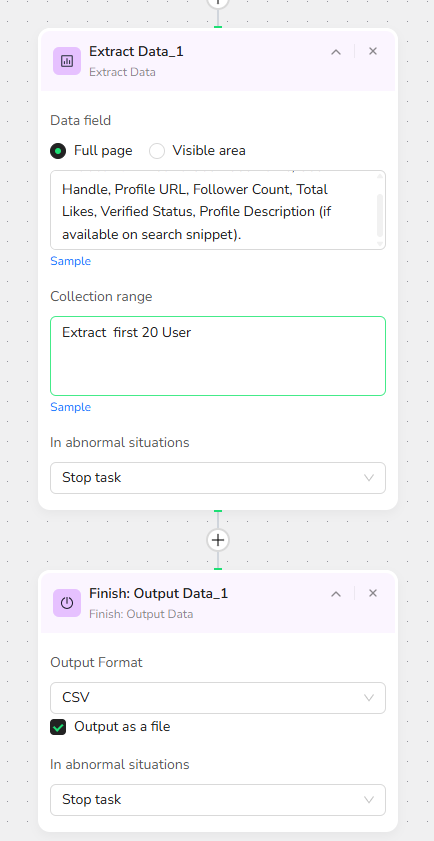Click the Data field text area scrollbar
Viewport: 434px width, 841px height.
tap(380, 215)
